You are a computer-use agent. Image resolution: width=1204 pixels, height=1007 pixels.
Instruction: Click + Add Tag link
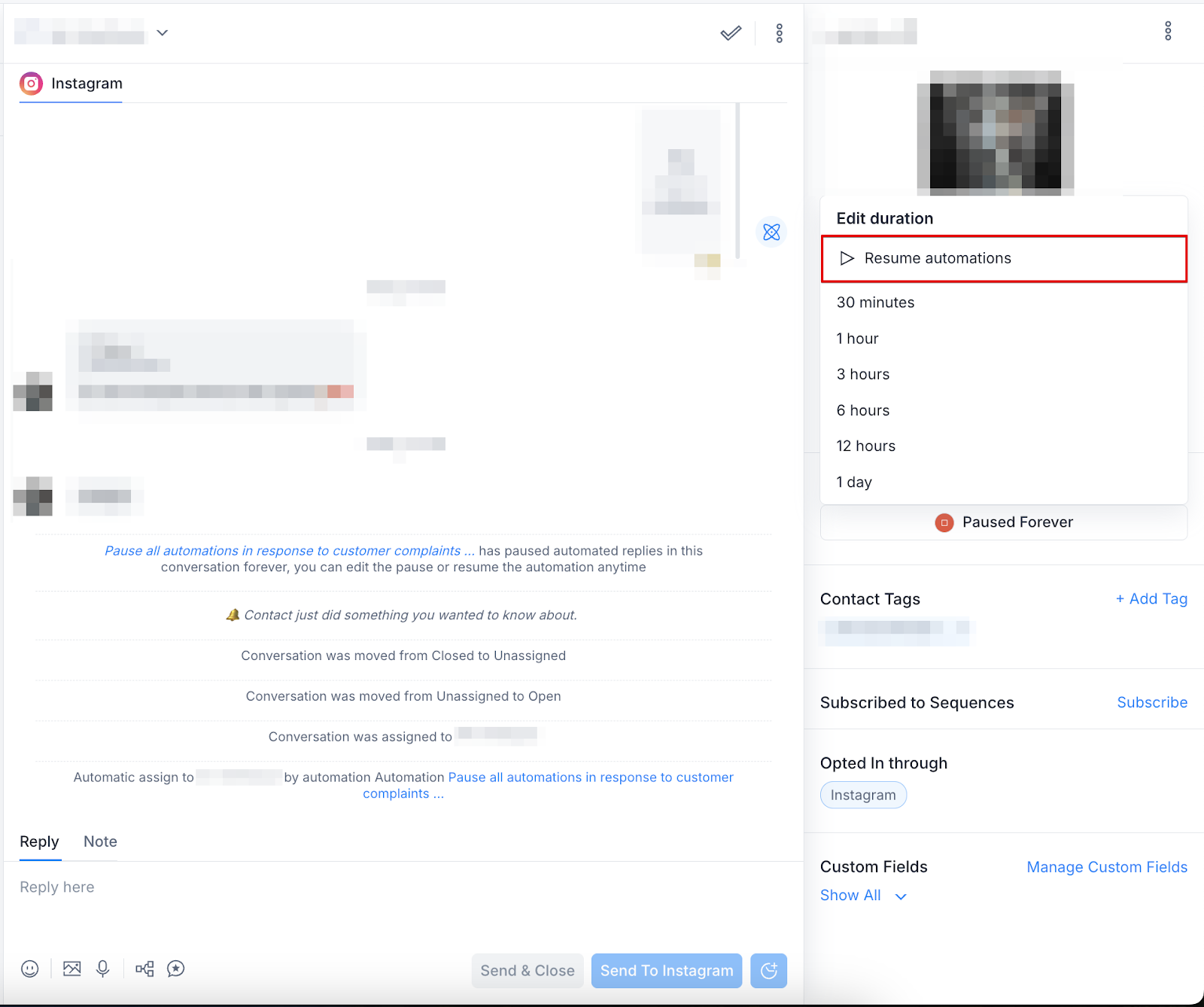(x=1151, y=599)
